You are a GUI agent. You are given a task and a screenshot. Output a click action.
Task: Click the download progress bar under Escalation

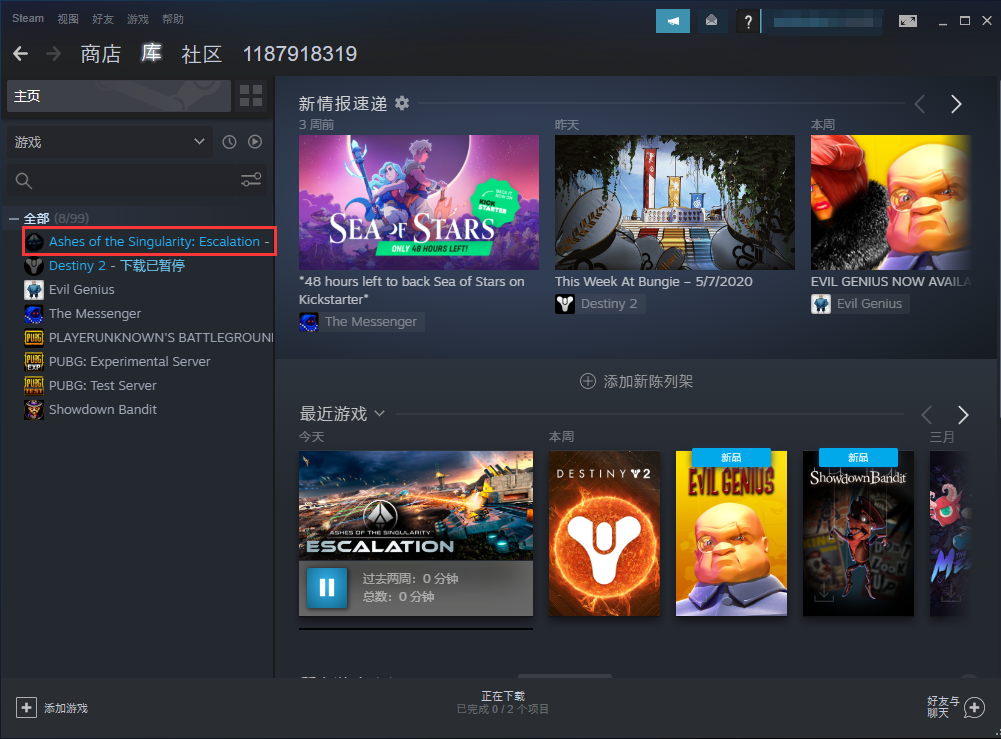[x=416, y=629]
